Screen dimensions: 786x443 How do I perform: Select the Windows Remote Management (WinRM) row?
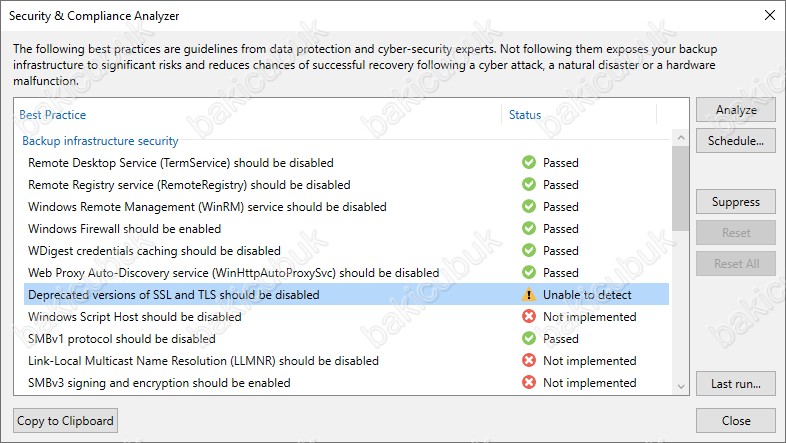pyautogui.click(x=346, y=207)
